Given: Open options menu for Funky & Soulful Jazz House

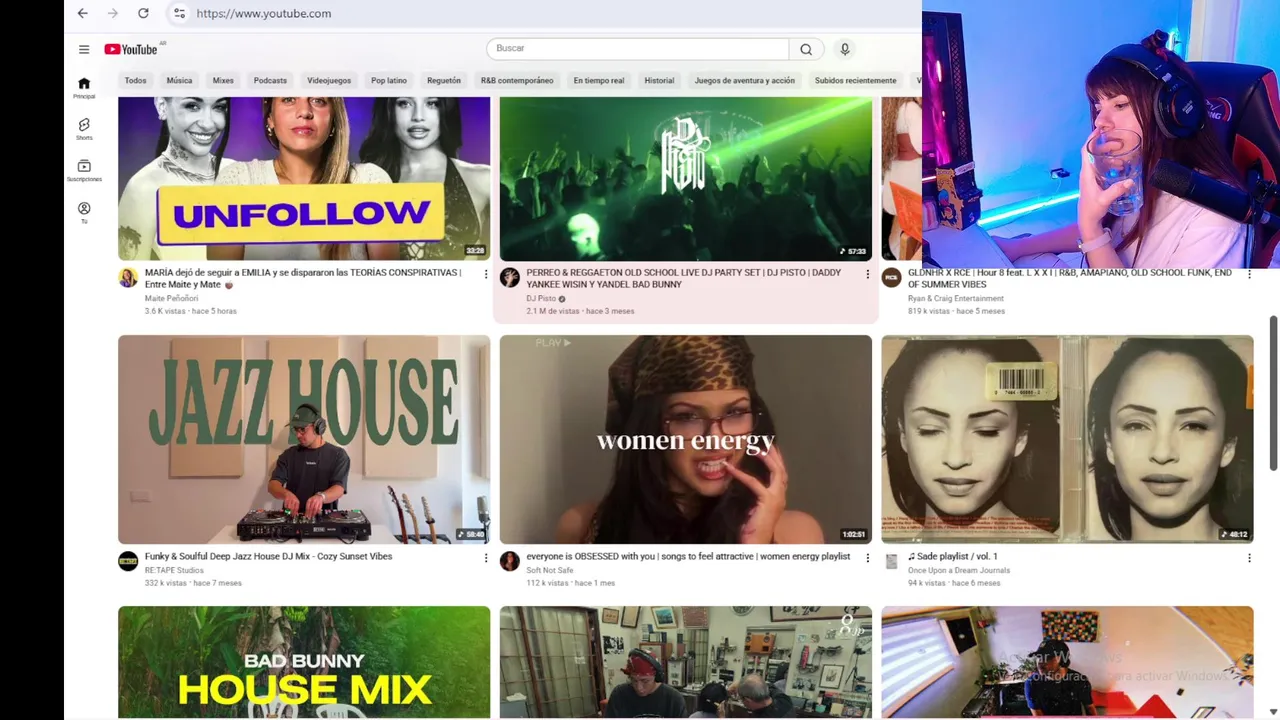Looking at the screenshot, I should (486, 558).
